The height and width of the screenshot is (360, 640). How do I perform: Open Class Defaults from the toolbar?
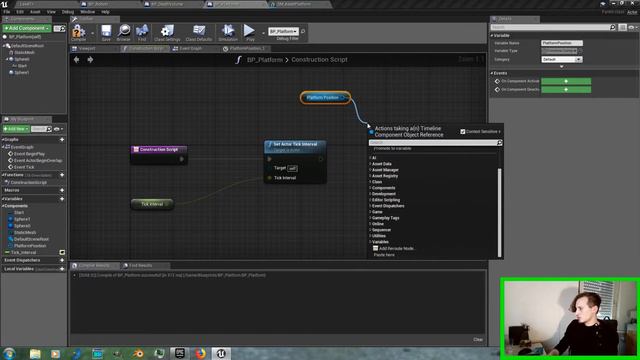[x=199, y=32]
